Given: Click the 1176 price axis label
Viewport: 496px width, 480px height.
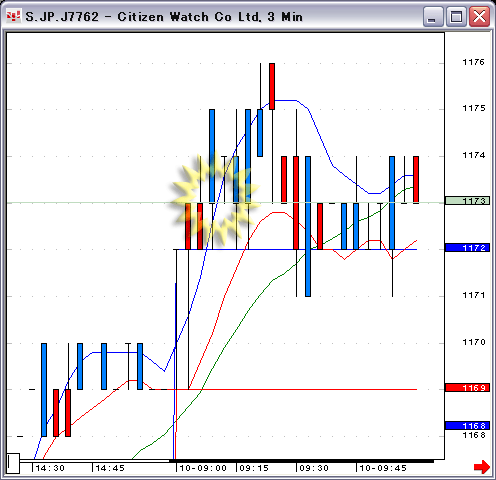Looking at the screenshot, I should pos(473,62).
